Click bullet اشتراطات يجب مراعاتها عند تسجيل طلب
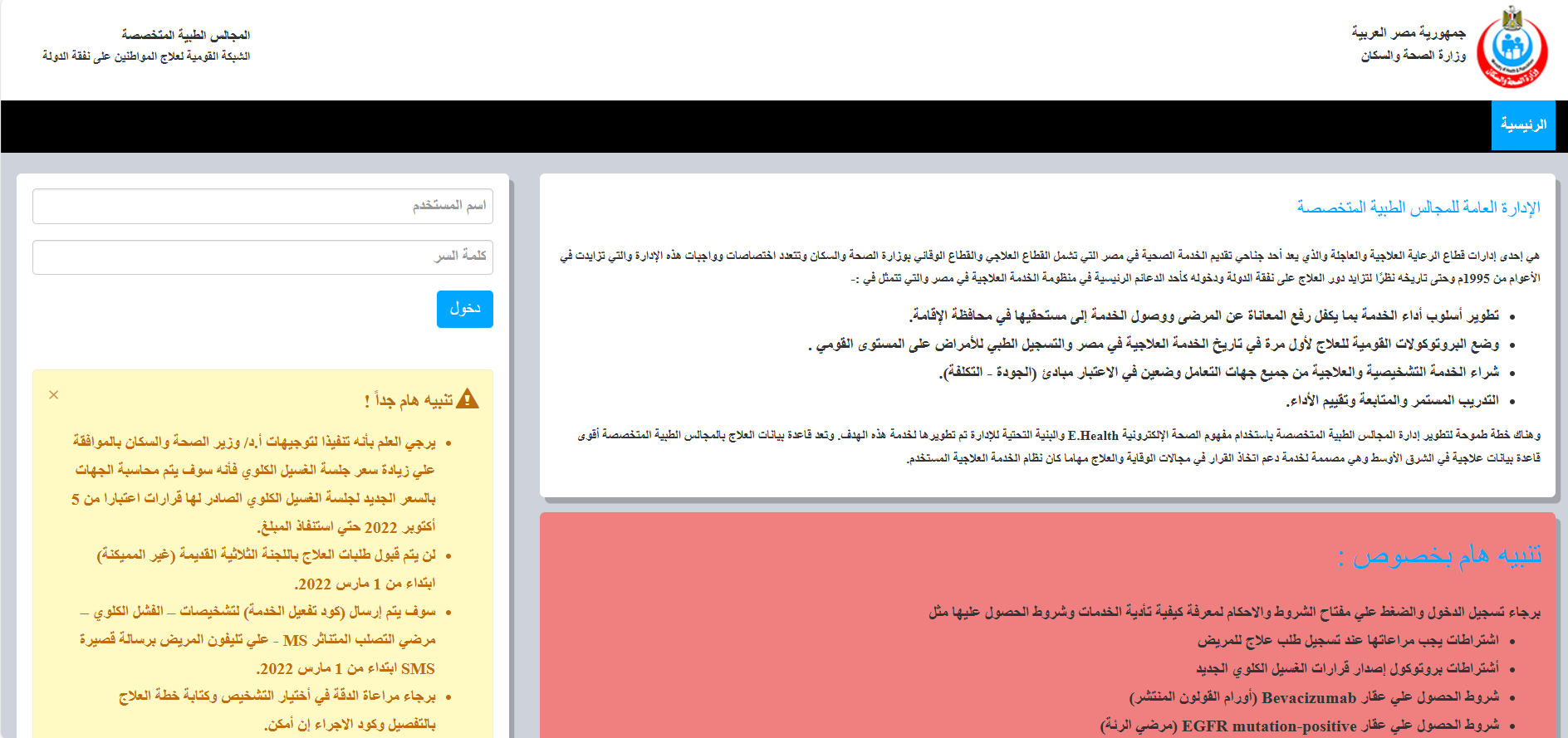Screen dimensions: 1568x738 (x=1348, y=641)
